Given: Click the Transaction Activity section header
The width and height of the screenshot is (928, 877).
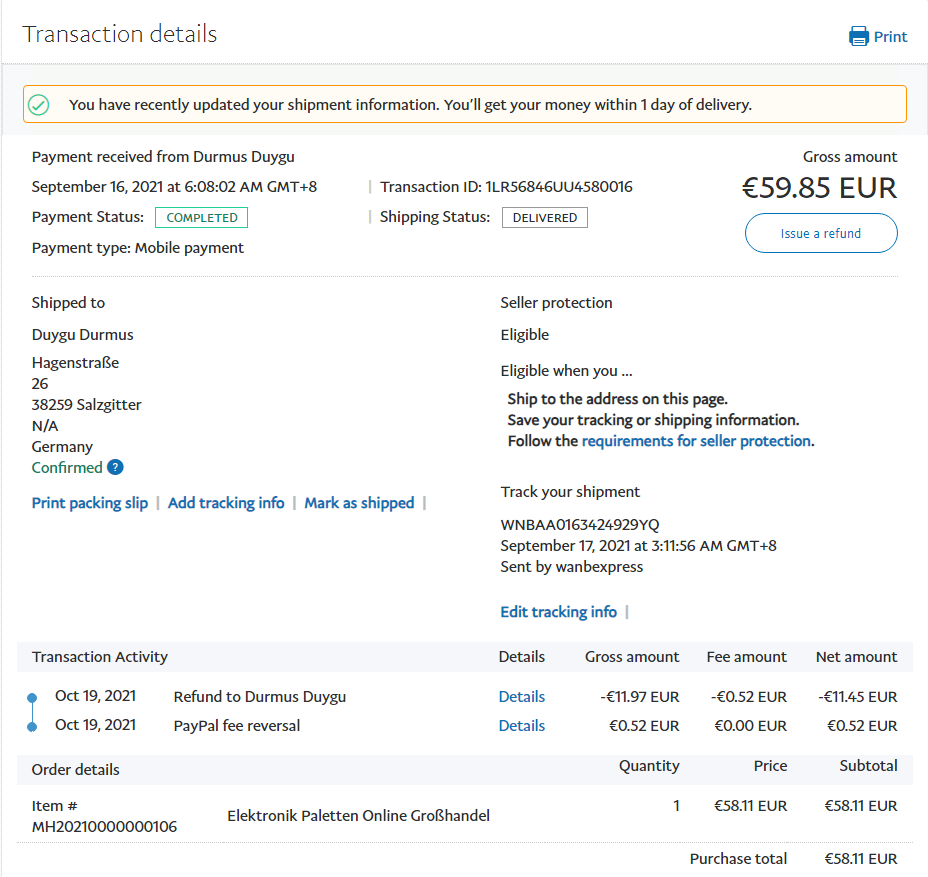Looking at the screenshot, I should pos(100,657).
